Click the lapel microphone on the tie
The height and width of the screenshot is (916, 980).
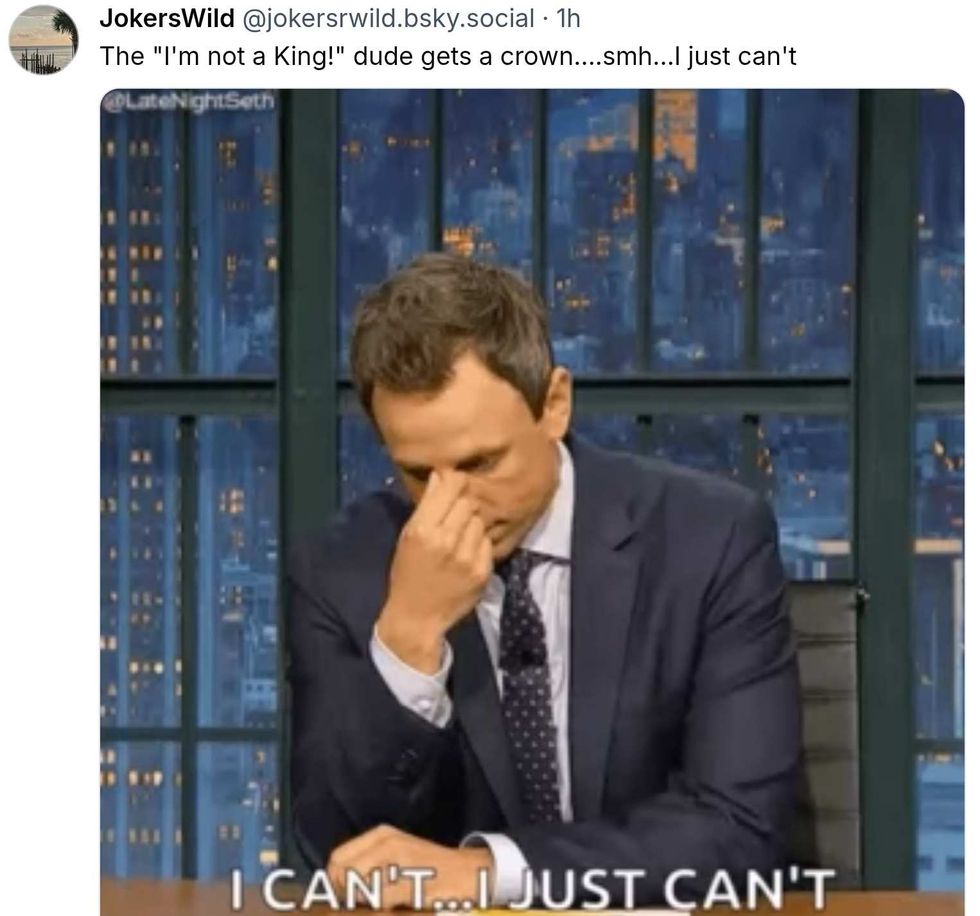point(524,655)
